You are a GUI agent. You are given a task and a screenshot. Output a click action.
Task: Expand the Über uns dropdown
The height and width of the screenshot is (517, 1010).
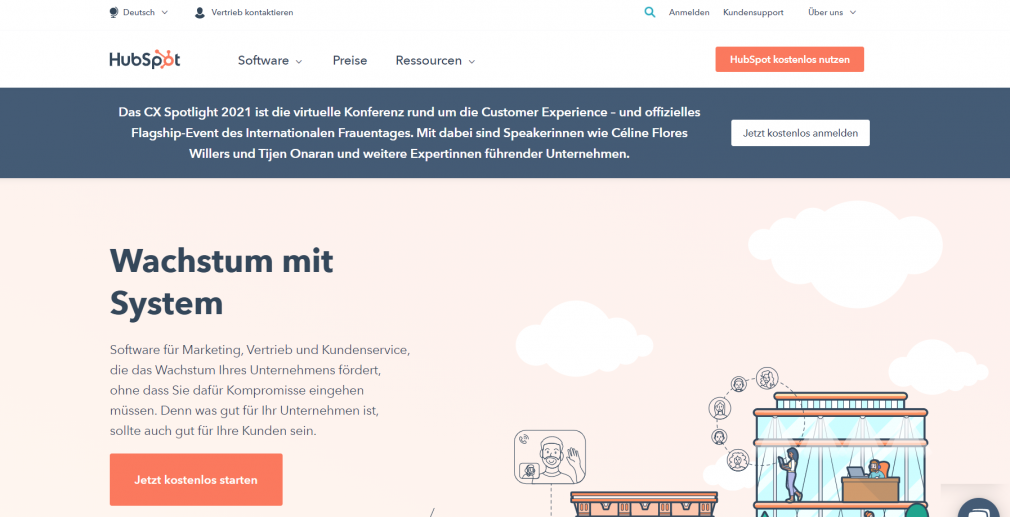(832, 12)
